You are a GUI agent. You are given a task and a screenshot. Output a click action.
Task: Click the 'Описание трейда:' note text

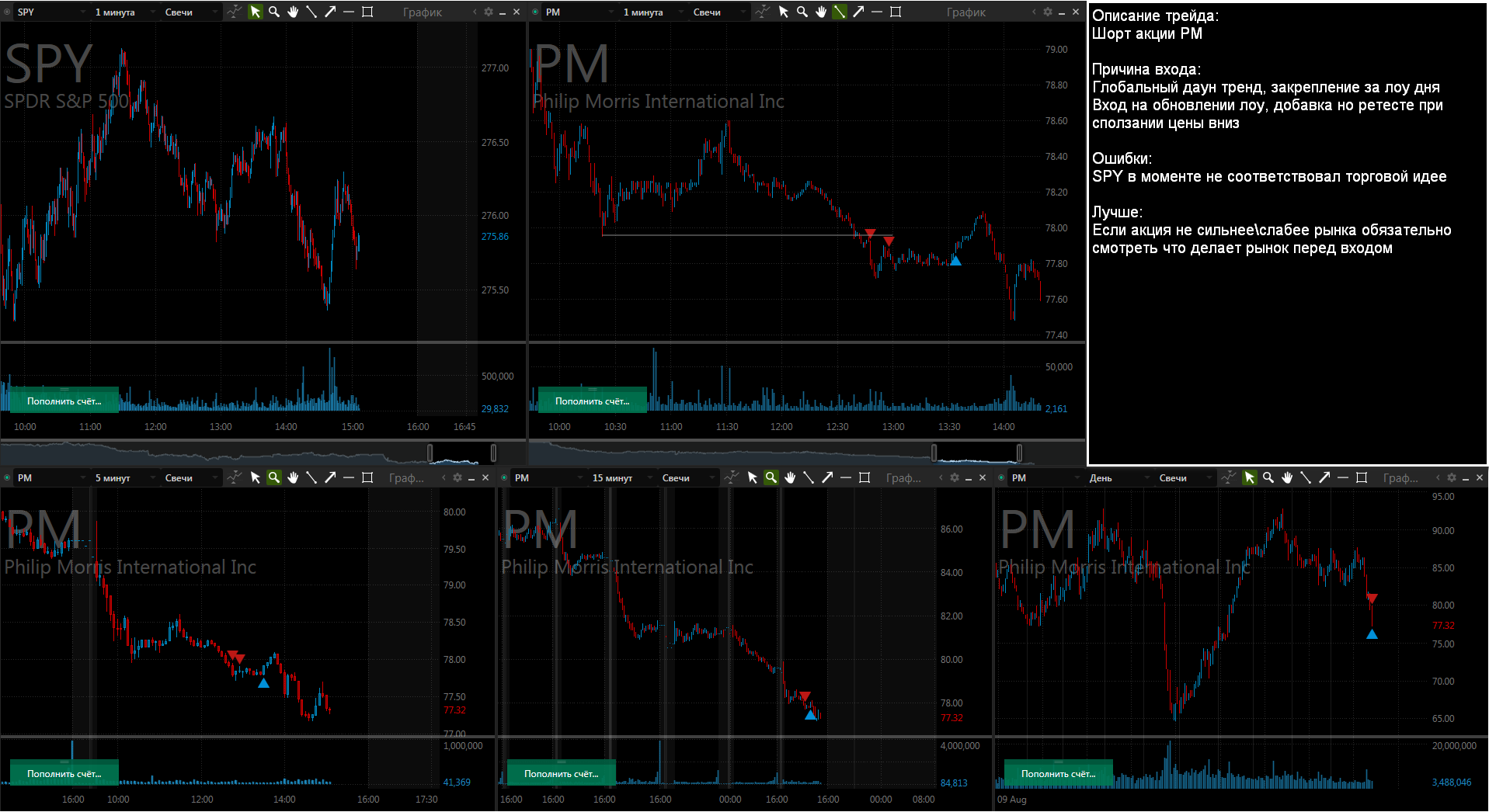pos(1155,16)
